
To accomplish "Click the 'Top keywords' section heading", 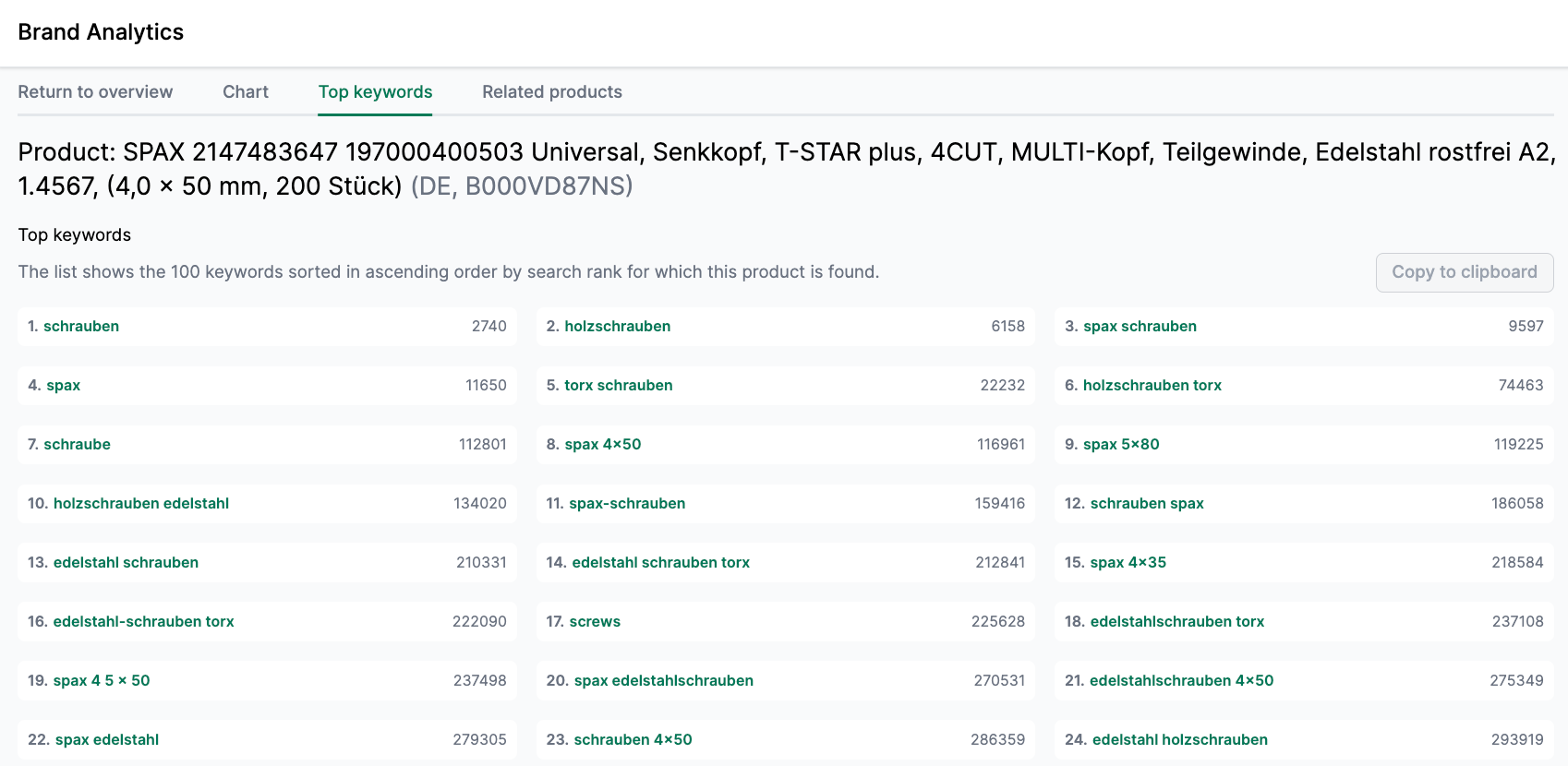I will point(75,234).
